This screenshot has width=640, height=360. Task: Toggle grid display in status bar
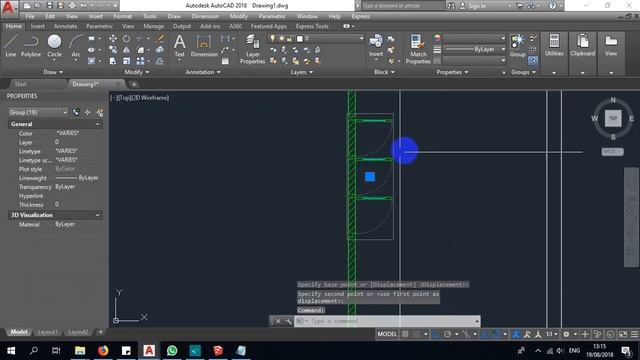tap(405, 334)
